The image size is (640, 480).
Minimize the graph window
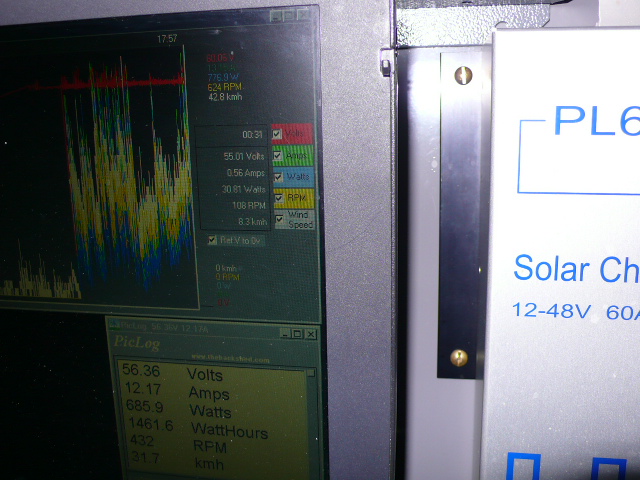(x=276, y=17)
